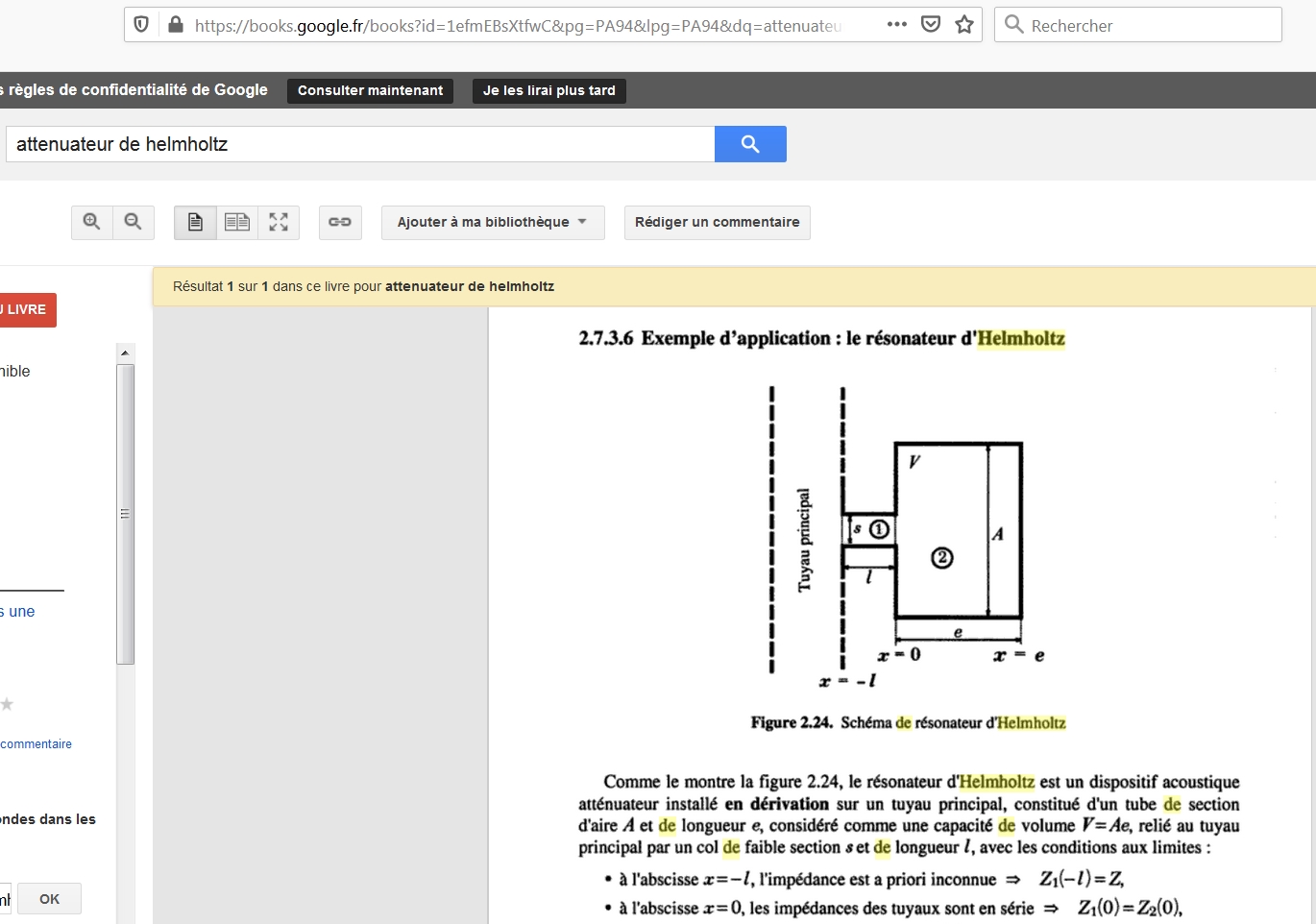Image resolution: width=1316 pixels, height=924 pixels.
Task: Zoom in on the book page
Action: [x=92, y=222]
